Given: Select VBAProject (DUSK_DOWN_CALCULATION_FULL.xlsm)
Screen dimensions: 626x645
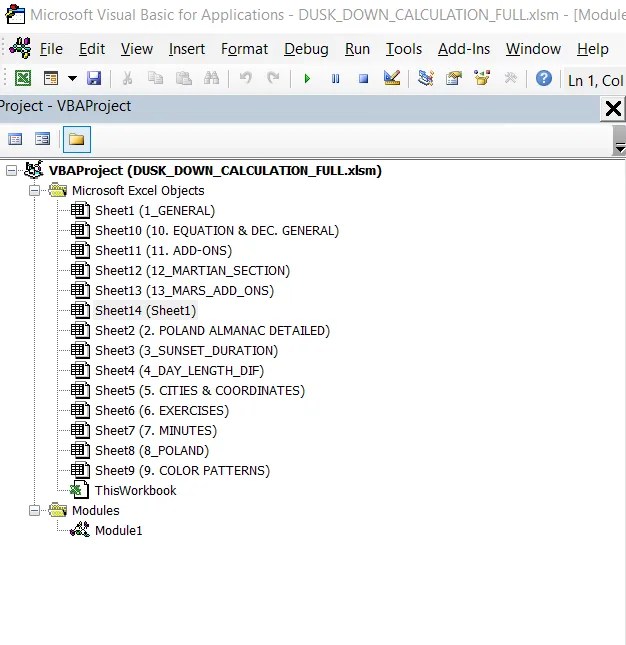Looking at the screenshot, I should pyautogui.click(x=215, y=170).
